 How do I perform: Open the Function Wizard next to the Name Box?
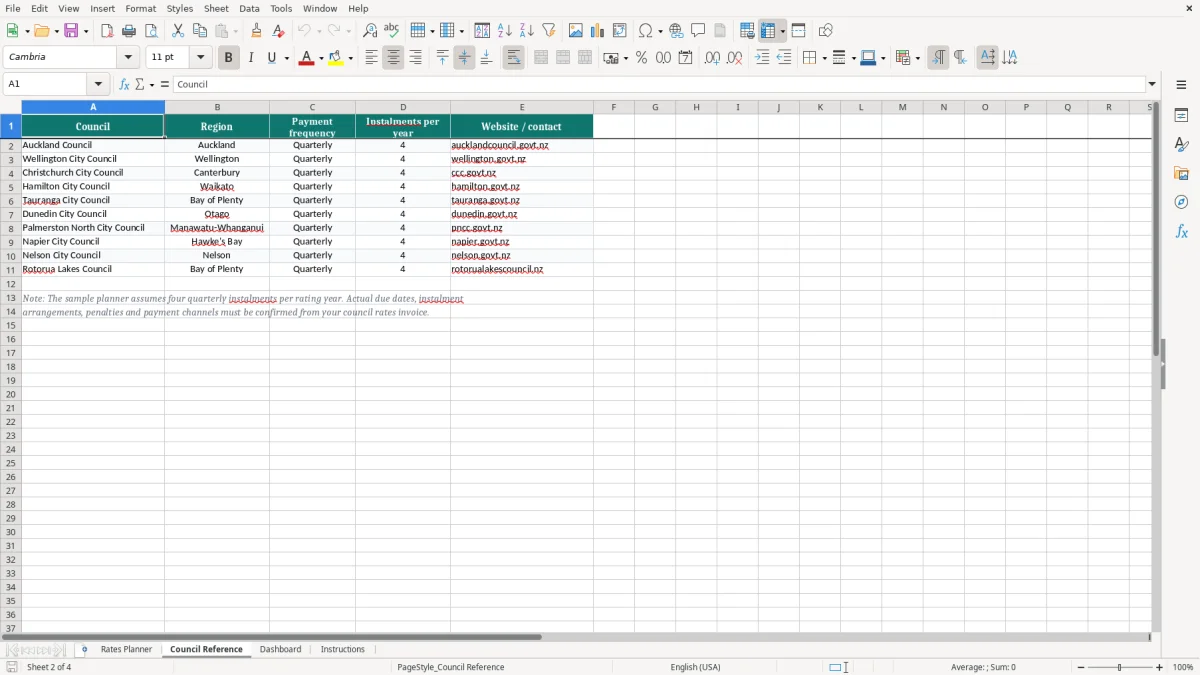pyautogui.click(x=124, y=84)
